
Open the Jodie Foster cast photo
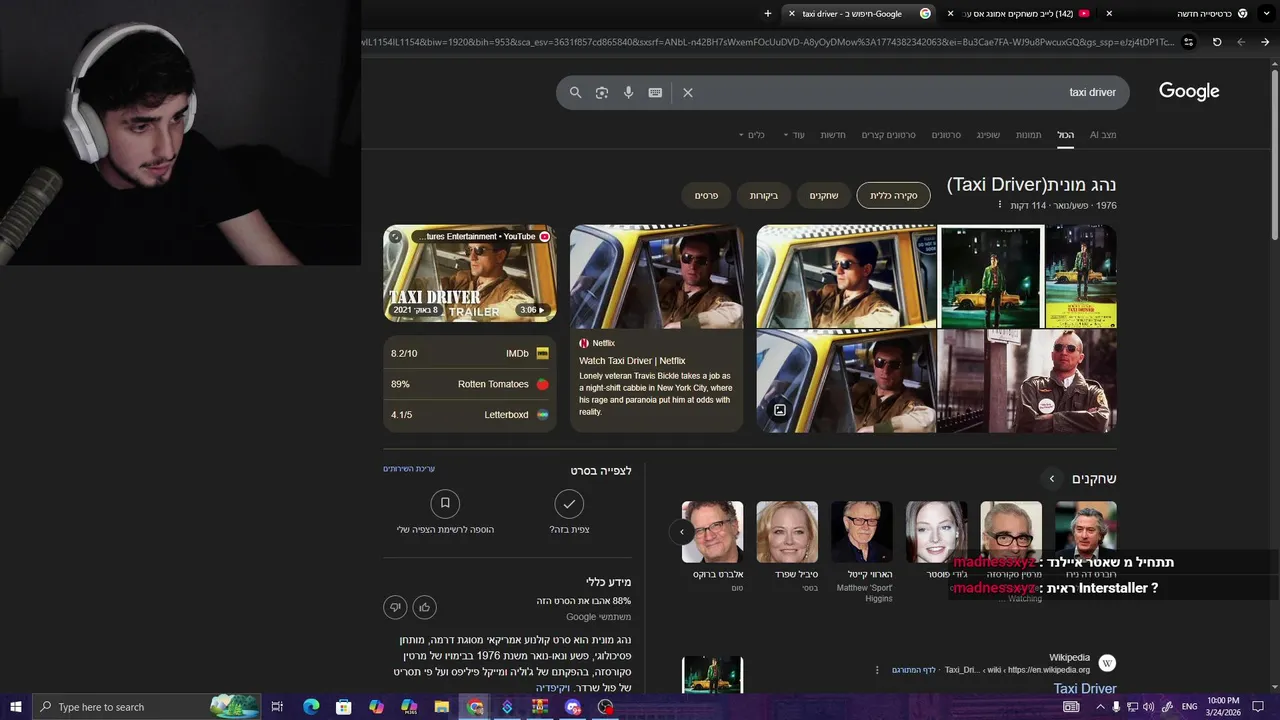point(937,532)
